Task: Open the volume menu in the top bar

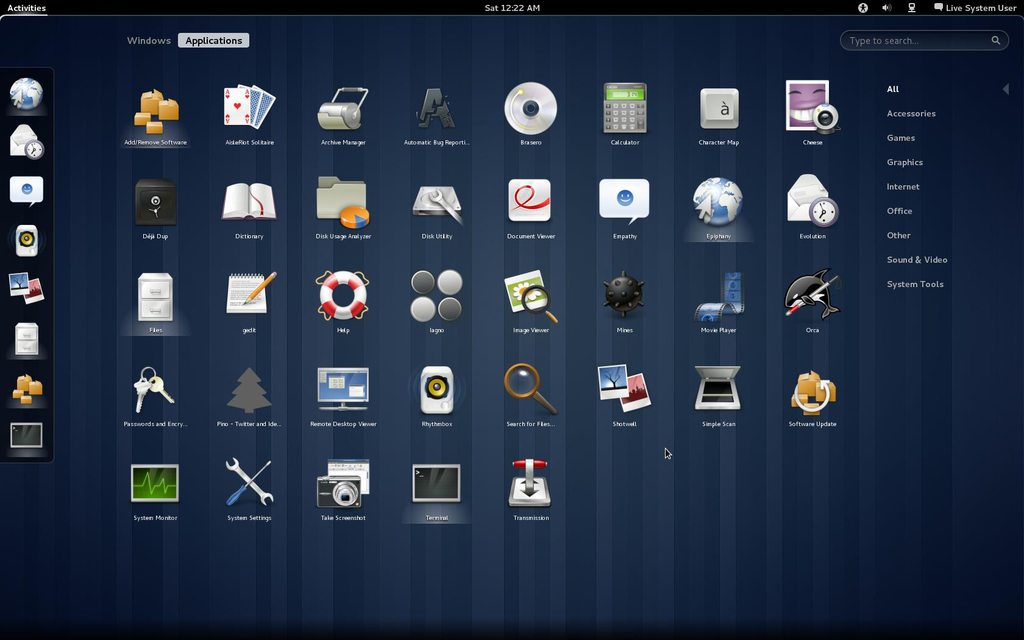Action: click(x=886, y=8)
